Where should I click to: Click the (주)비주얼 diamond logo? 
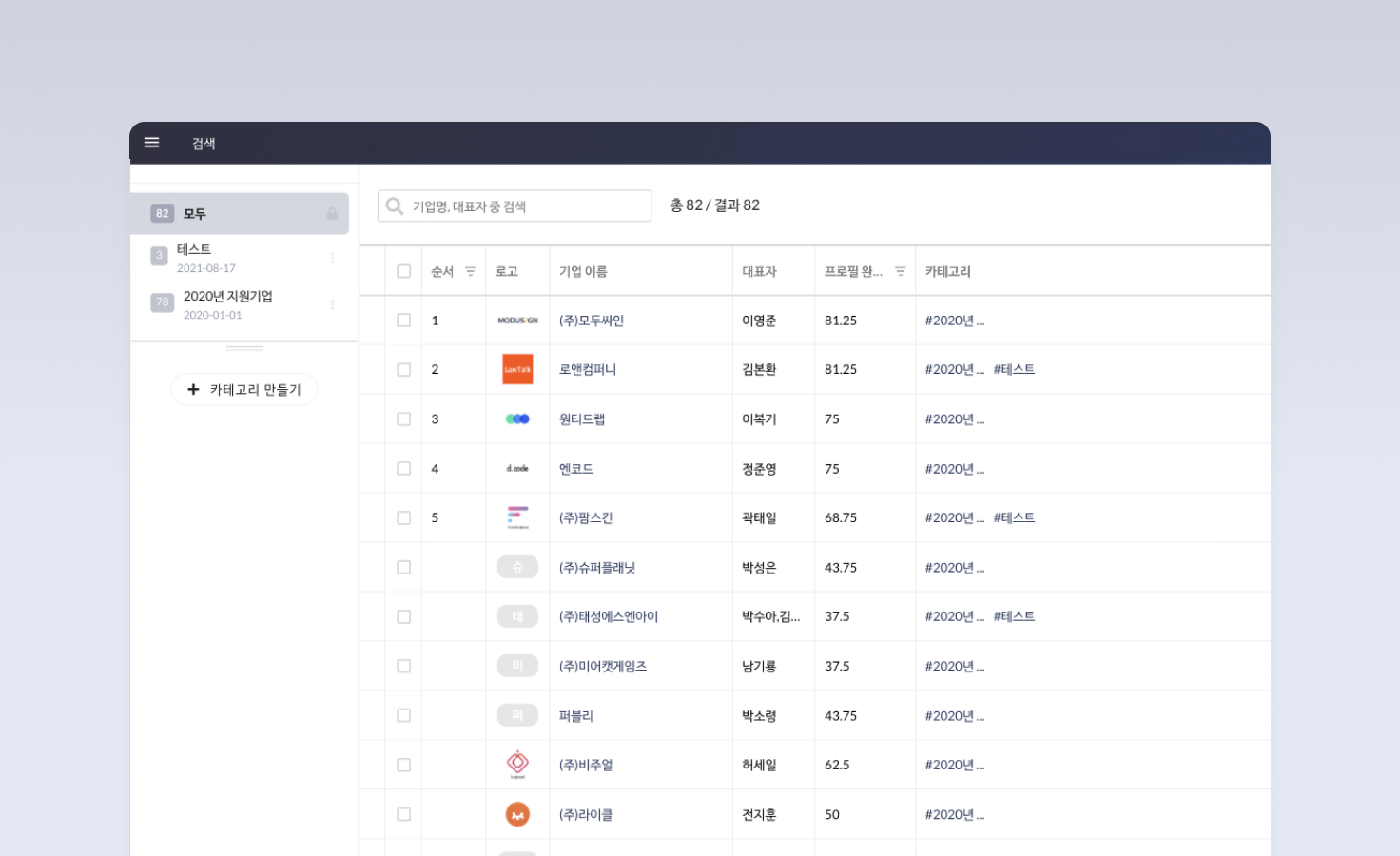click(517, 765)
